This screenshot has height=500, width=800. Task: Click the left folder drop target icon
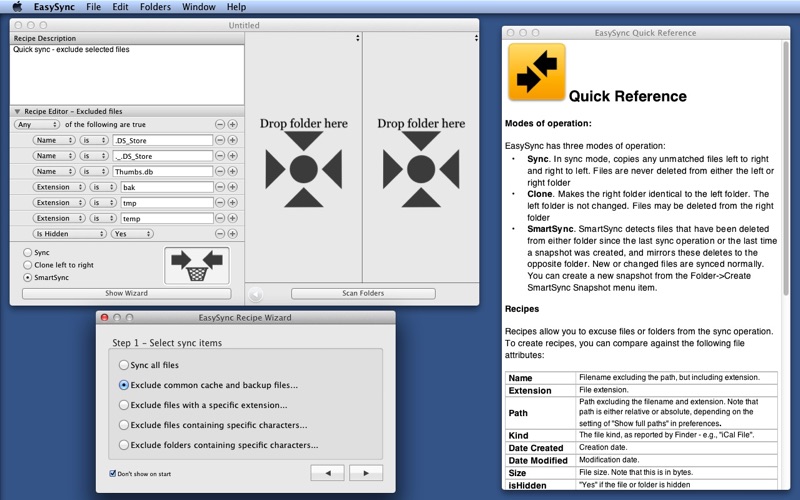304,169
